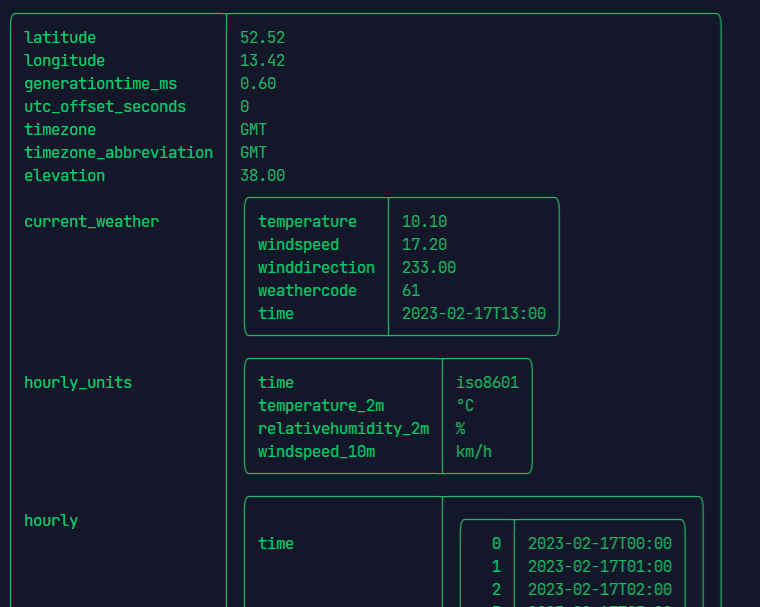Click the latitude key label

[x=60, y=38]
